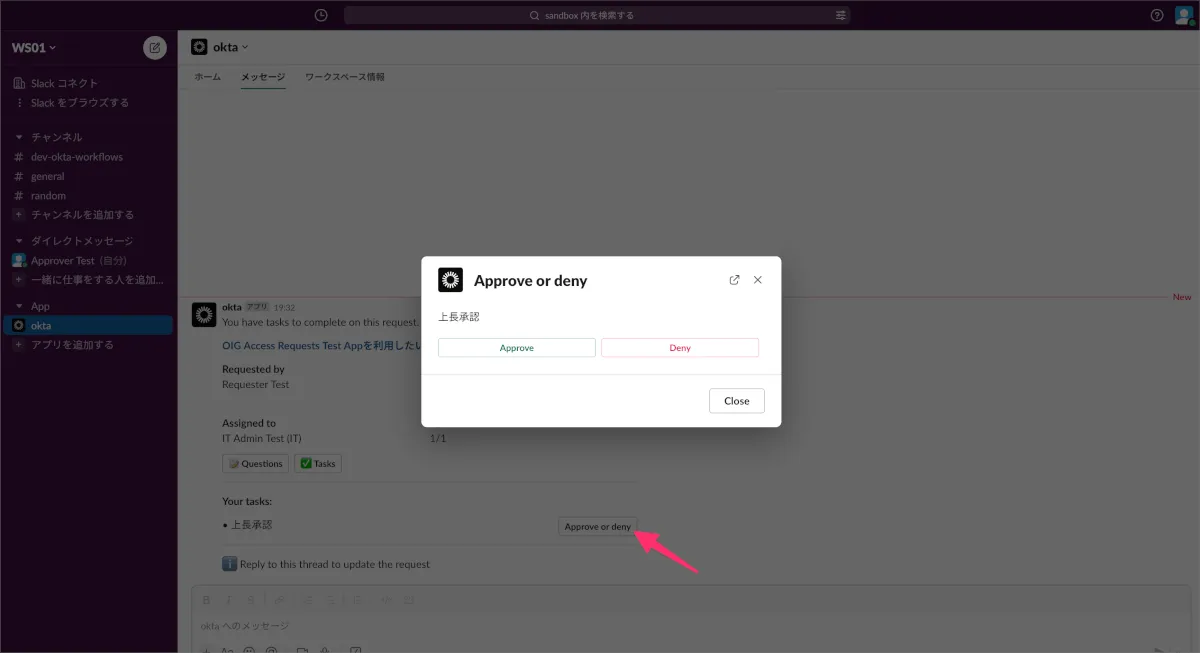The width and height of the screenshot is (1200, 653).
Task: Open the okta app name dropdown
Action: (x=230, y=47)
